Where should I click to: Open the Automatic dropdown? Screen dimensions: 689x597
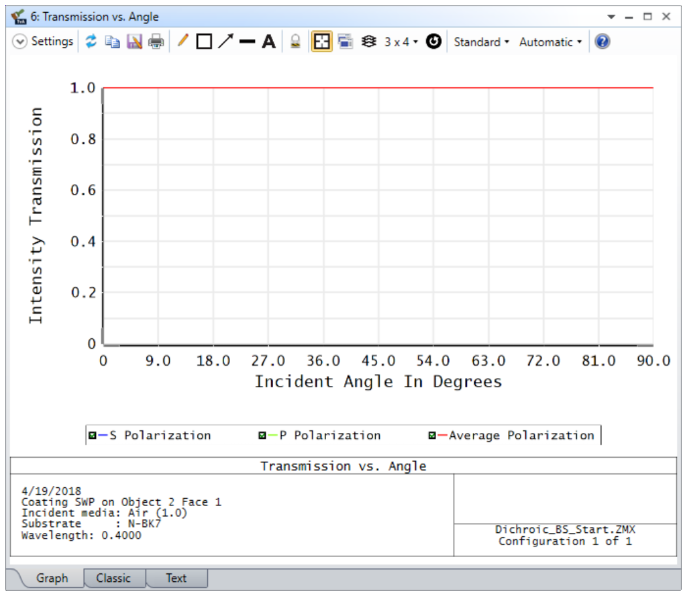(550, 42)
